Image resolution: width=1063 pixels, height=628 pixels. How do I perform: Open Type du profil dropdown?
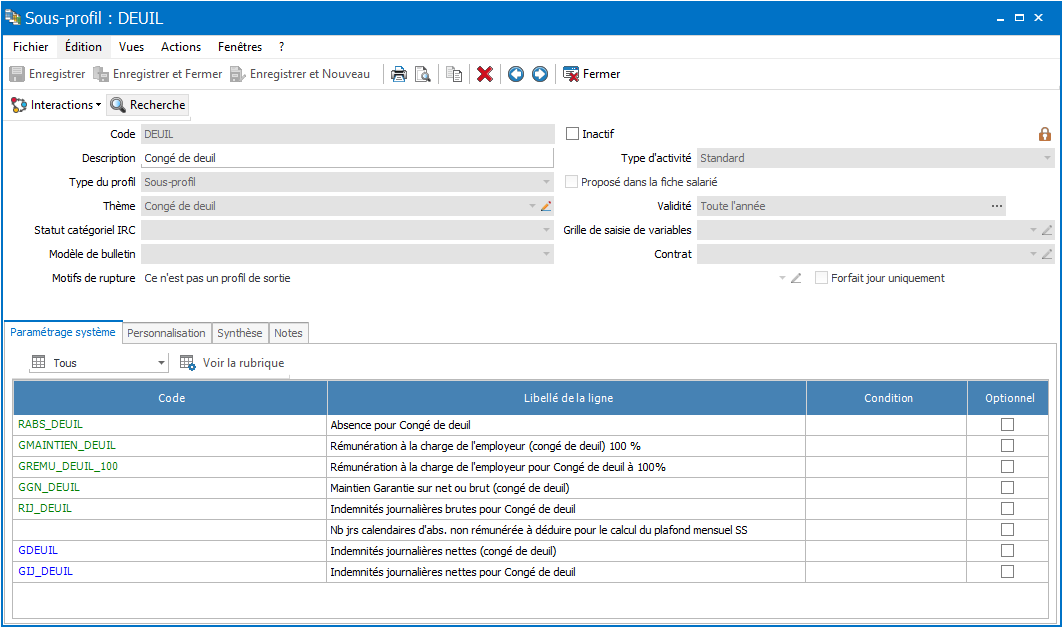coord(546,182)
